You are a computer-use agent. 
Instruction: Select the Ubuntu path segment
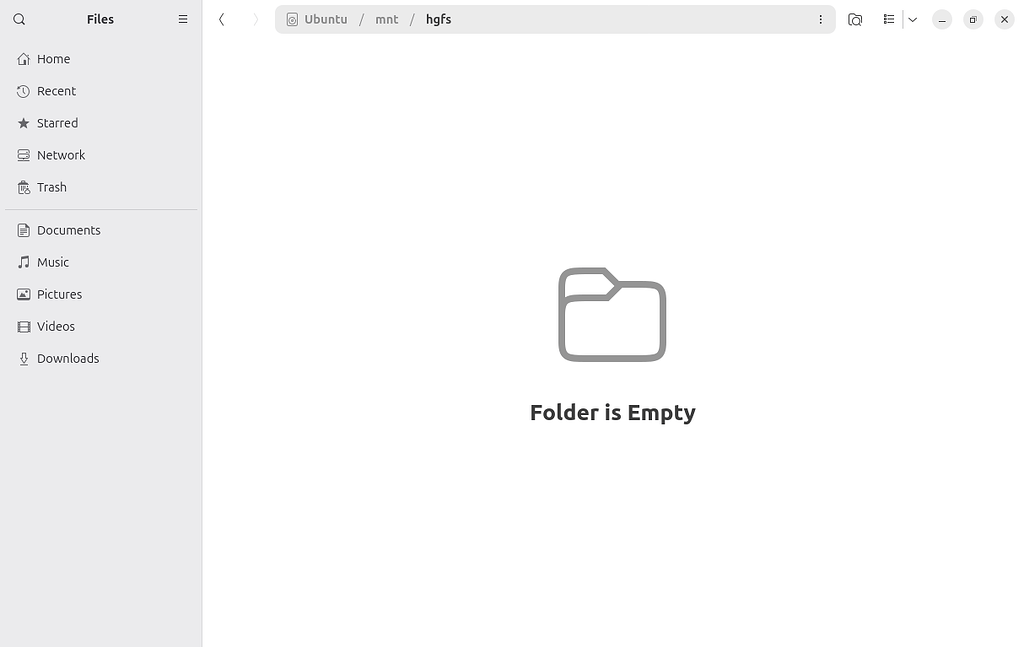click(x=317, y=20)
